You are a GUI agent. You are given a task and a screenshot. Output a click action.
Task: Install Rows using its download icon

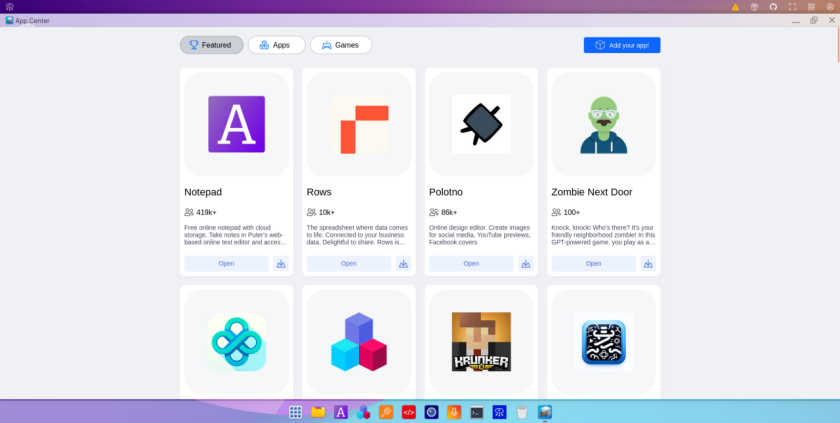(403, 263)
